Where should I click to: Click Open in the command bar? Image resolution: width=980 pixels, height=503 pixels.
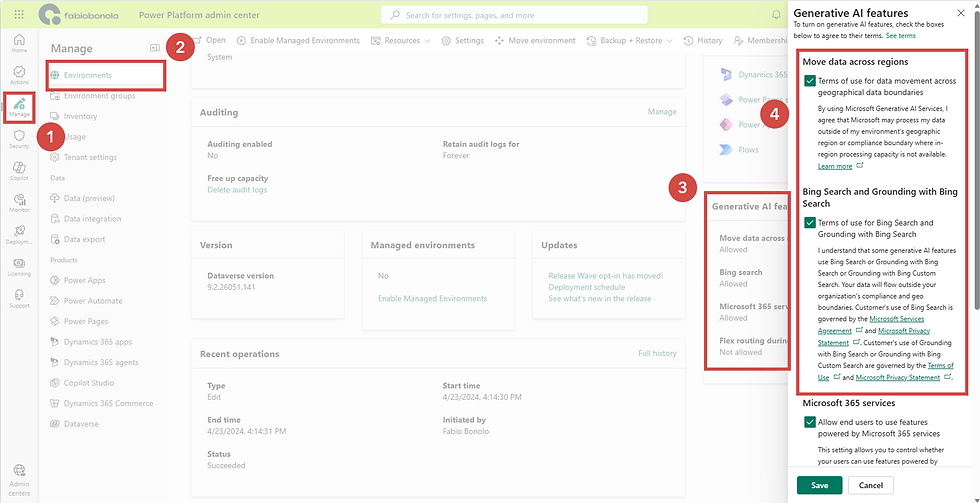209,40
